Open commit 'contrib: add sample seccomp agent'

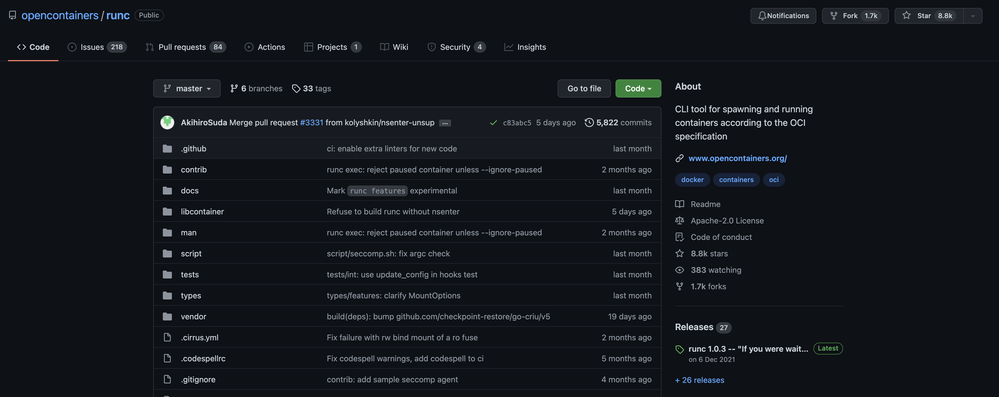pos(392,380)
